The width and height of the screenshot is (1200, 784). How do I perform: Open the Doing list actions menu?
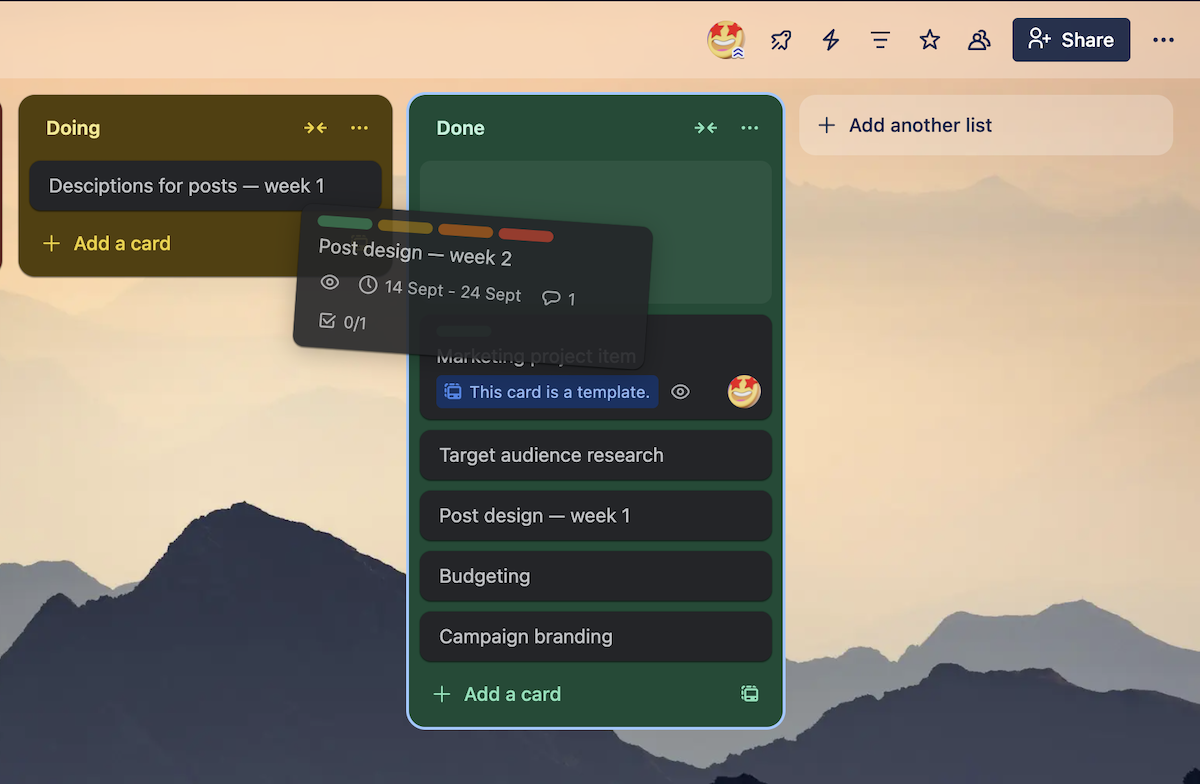click(358, 128)
